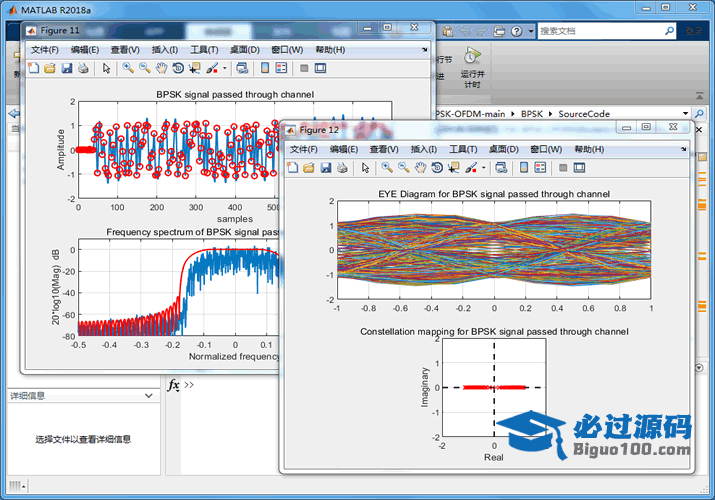The width and height of the screenshot is (715, 500).
Task: Insert Legend in Figure 11
Action: click(281, 68)
